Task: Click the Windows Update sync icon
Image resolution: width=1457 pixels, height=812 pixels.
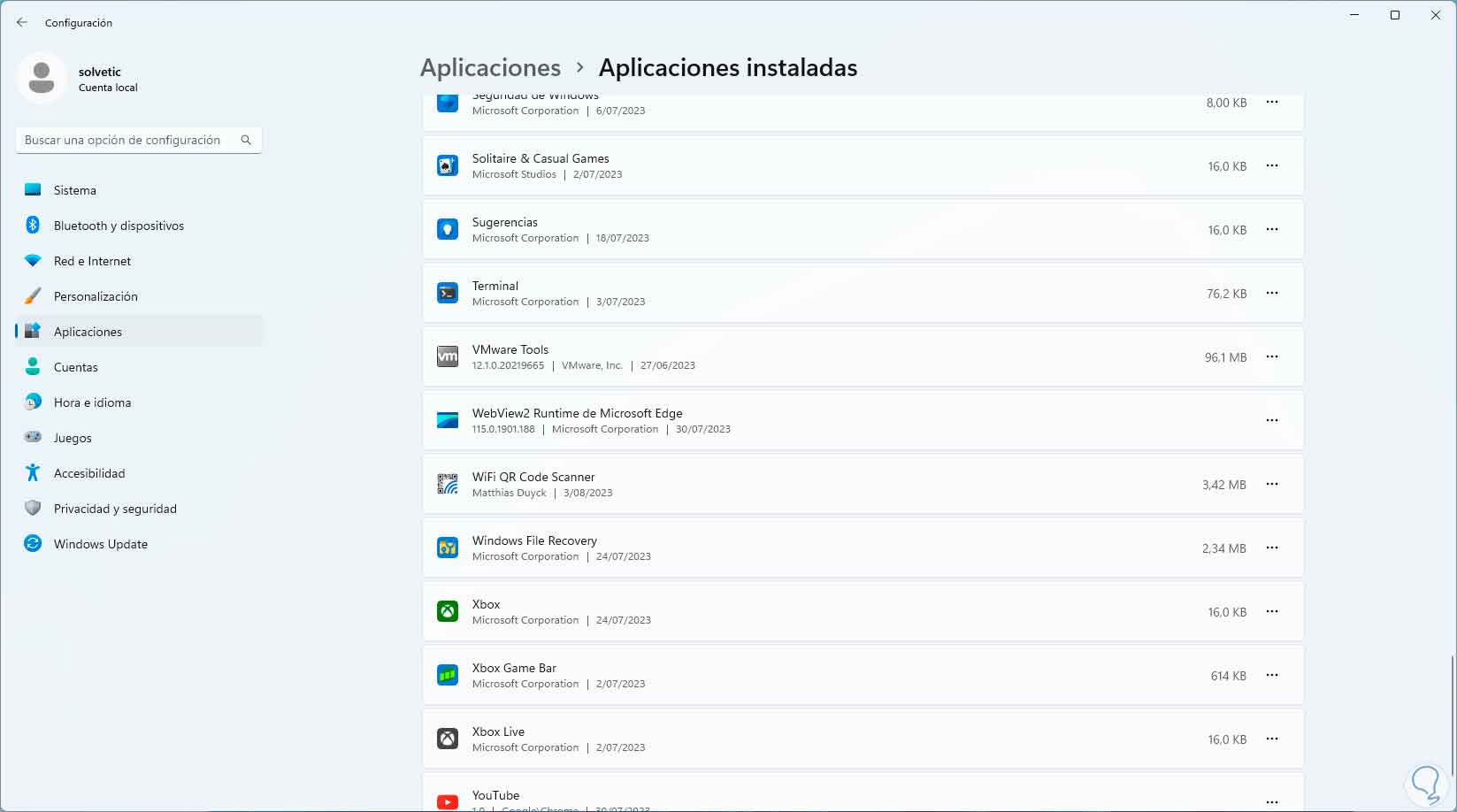Action: pos(33,544)
